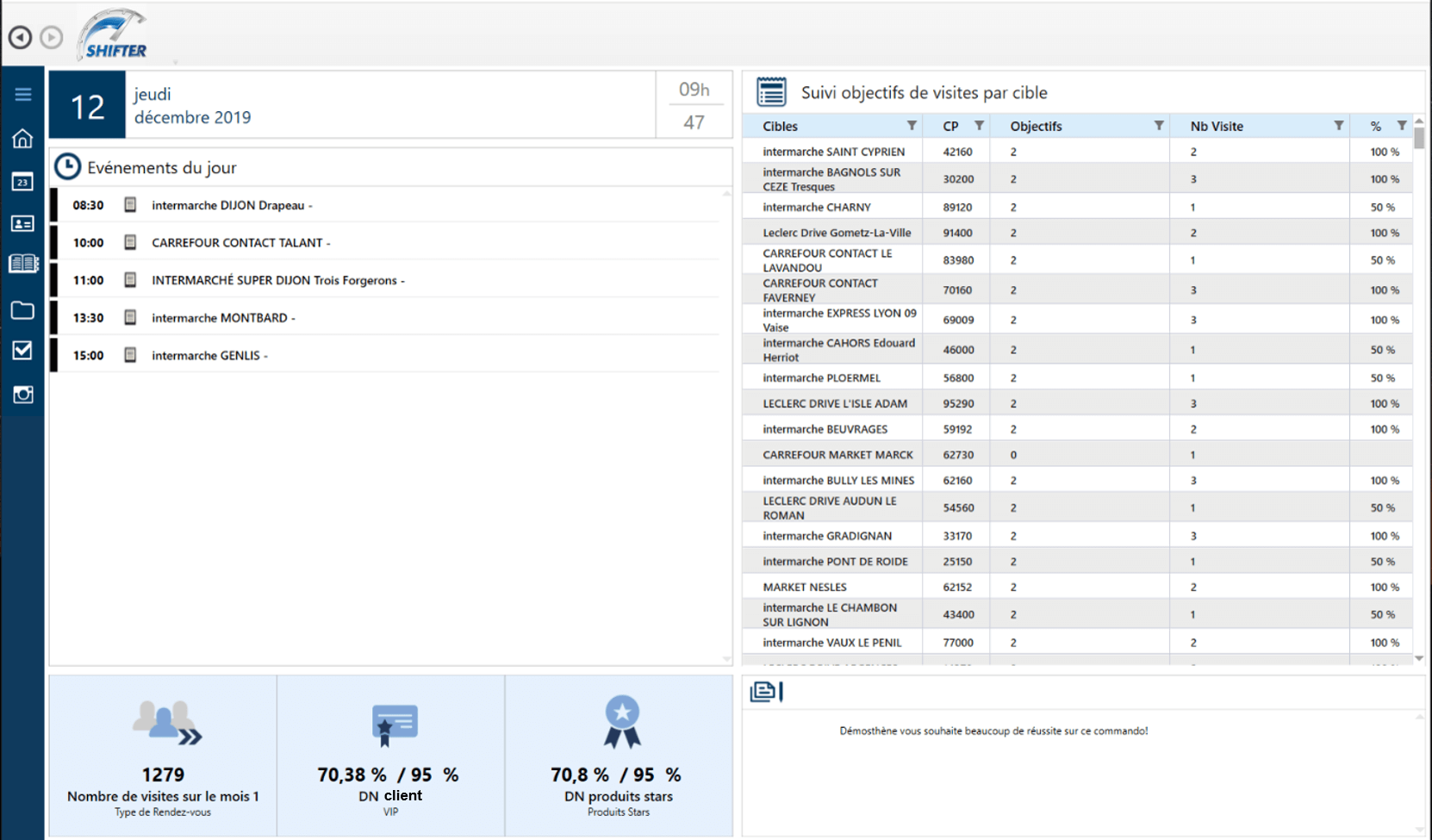
Task: Sort by Cibles column header
Action: click(780, 126)
